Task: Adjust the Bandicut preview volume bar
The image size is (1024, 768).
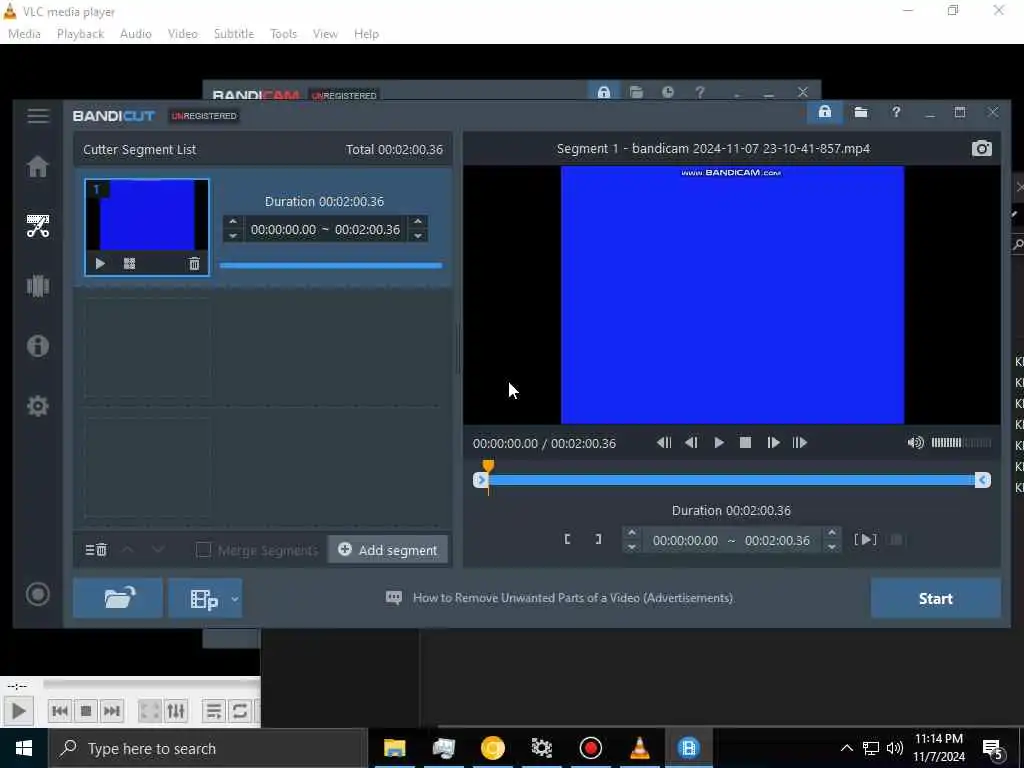Action: click(x=961, y=443)
